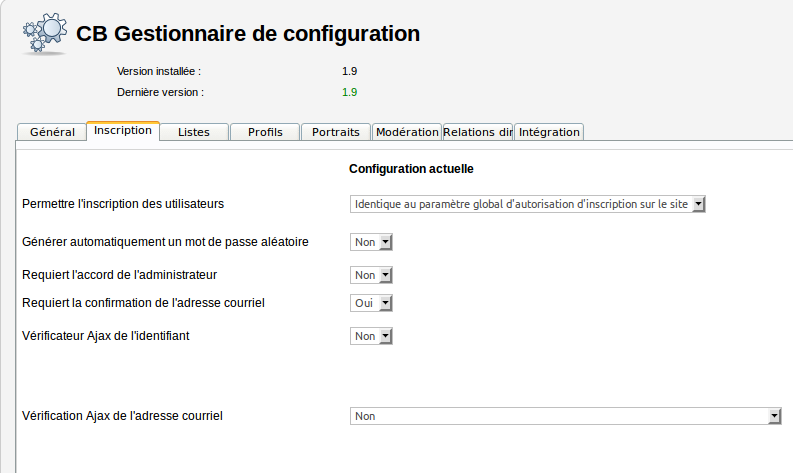Switch to the Listes tab

tap(193, 132)
